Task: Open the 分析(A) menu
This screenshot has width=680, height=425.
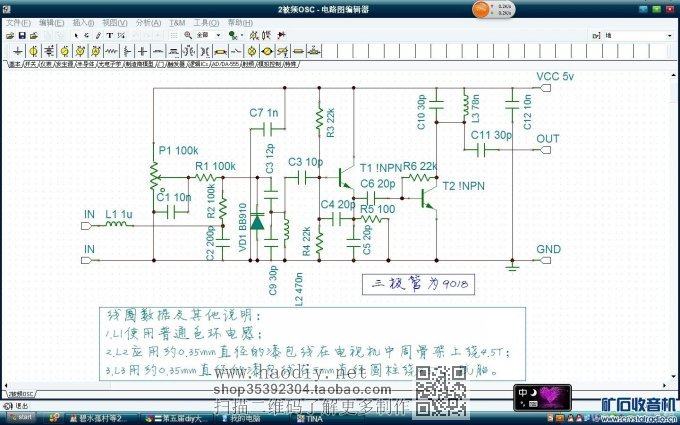Action: click(x=147, y=22)
